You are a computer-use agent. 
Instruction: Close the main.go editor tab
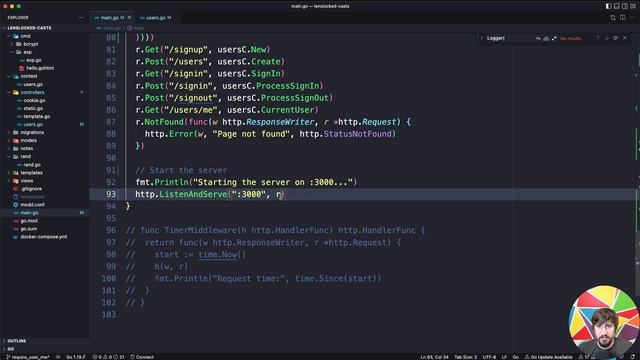(x=129, y=18)
